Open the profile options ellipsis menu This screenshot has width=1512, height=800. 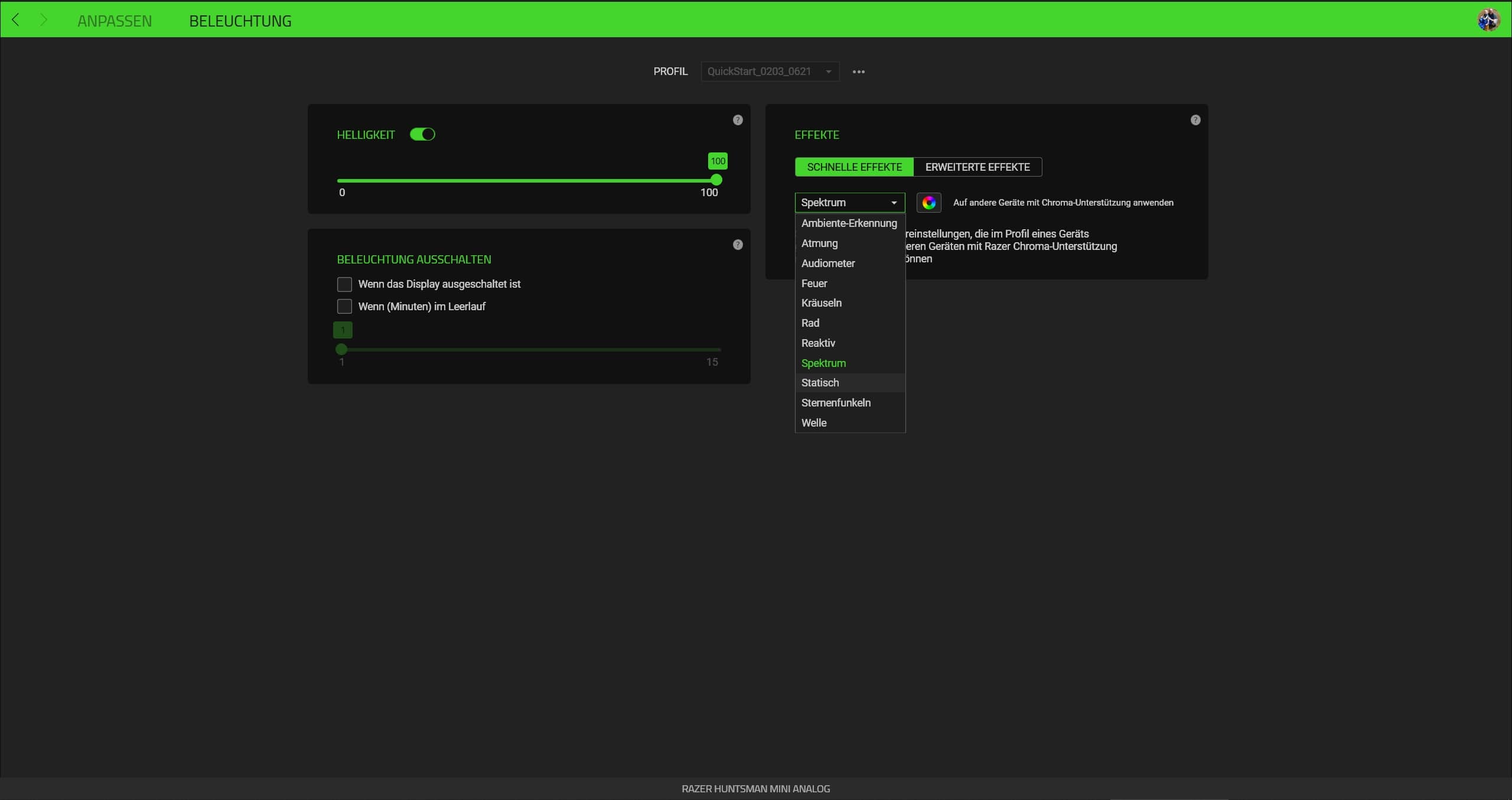[858, 71]
